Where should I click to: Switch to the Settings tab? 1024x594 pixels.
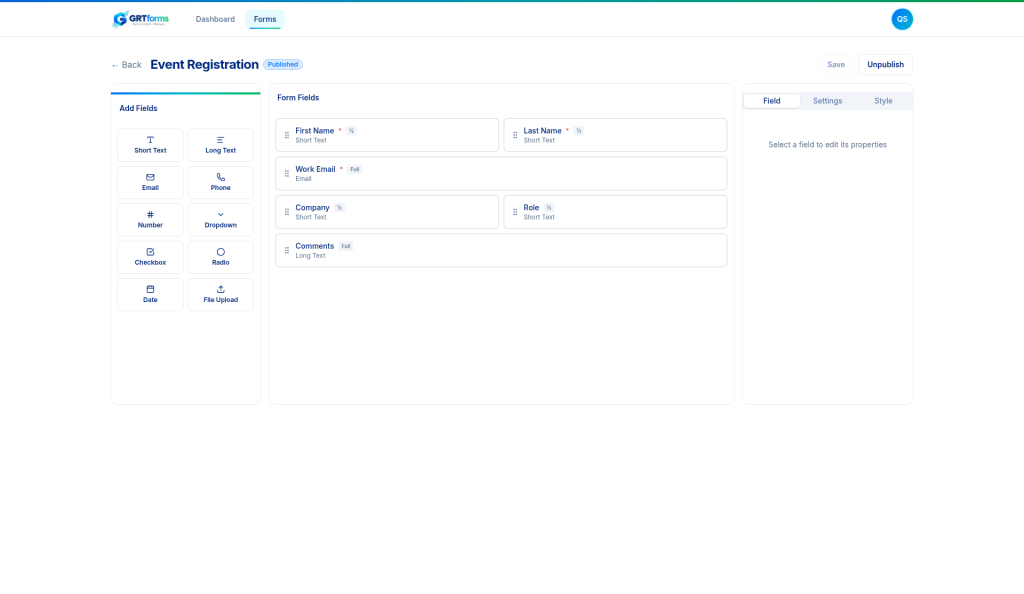point(827,101)
